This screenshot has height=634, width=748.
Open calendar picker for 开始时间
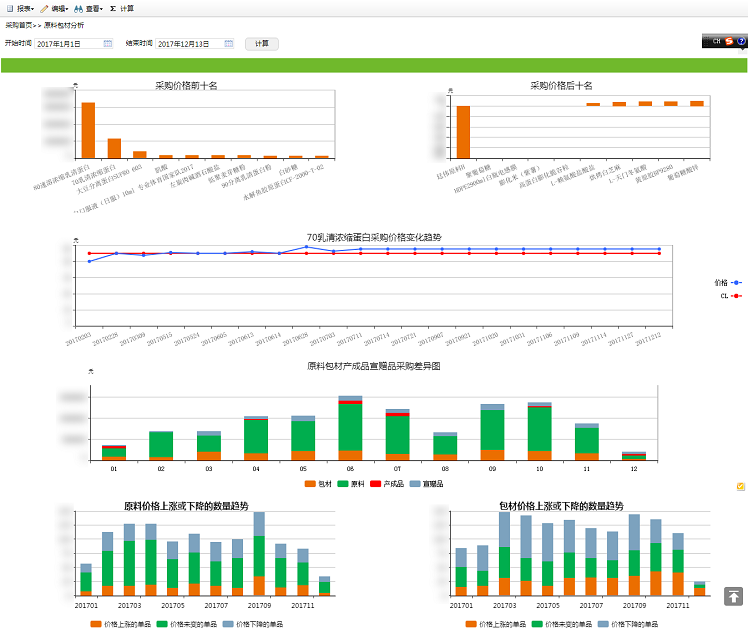pos(107,44)
